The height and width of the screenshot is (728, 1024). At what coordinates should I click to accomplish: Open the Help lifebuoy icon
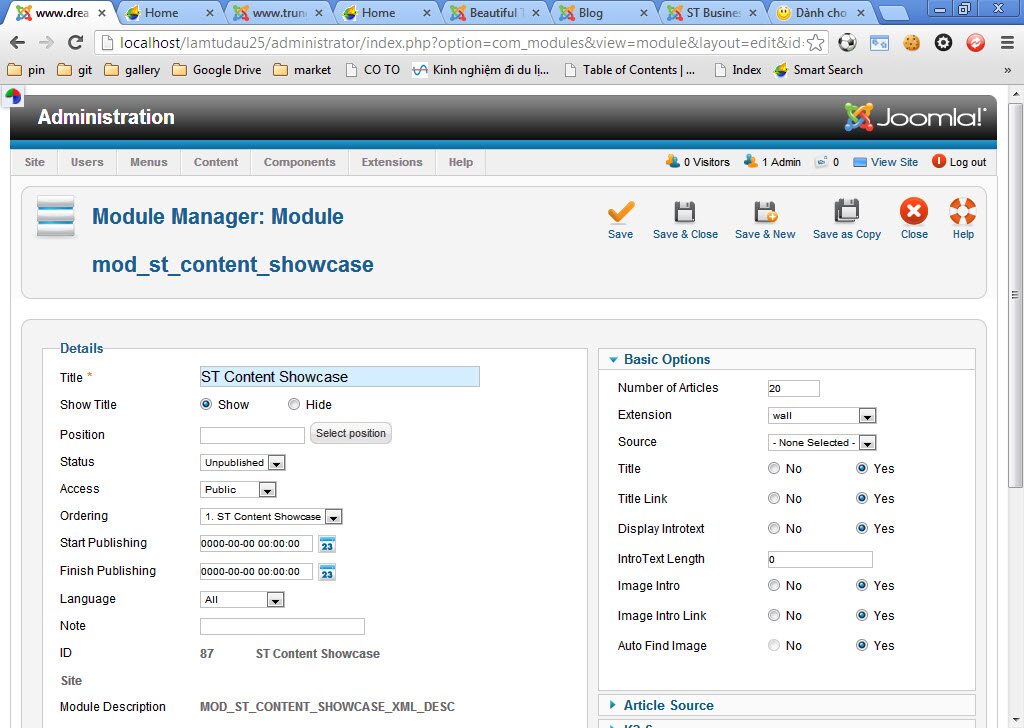tap(962, 213)
